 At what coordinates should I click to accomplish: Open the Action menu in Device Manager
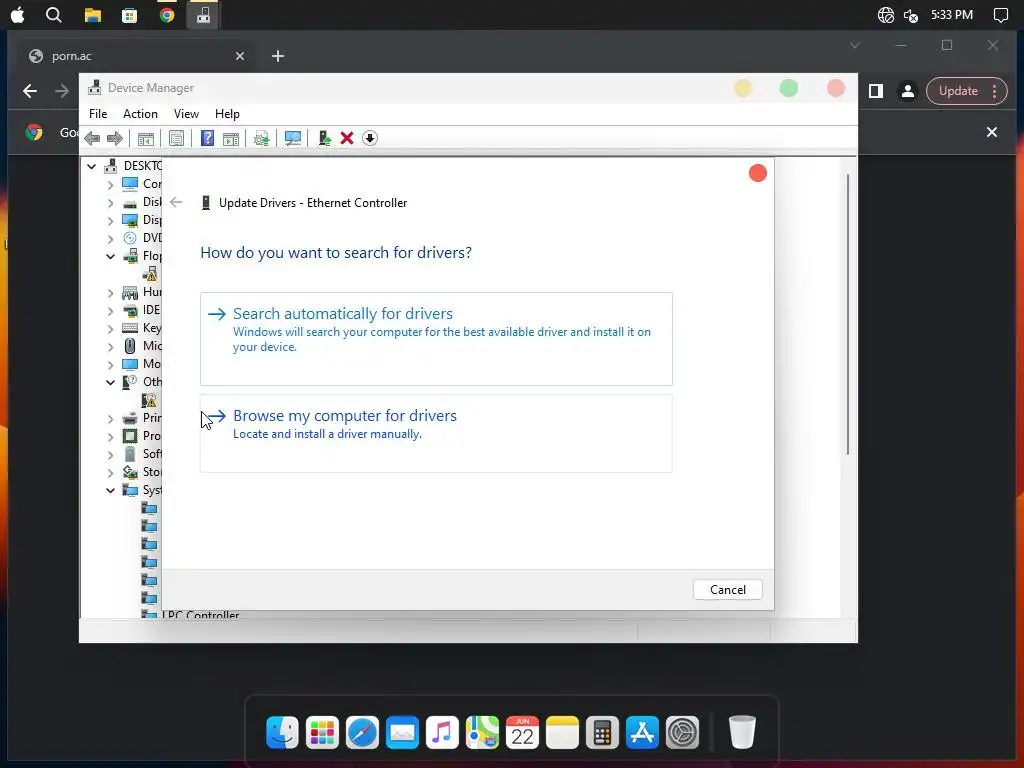tap(140, 114)
